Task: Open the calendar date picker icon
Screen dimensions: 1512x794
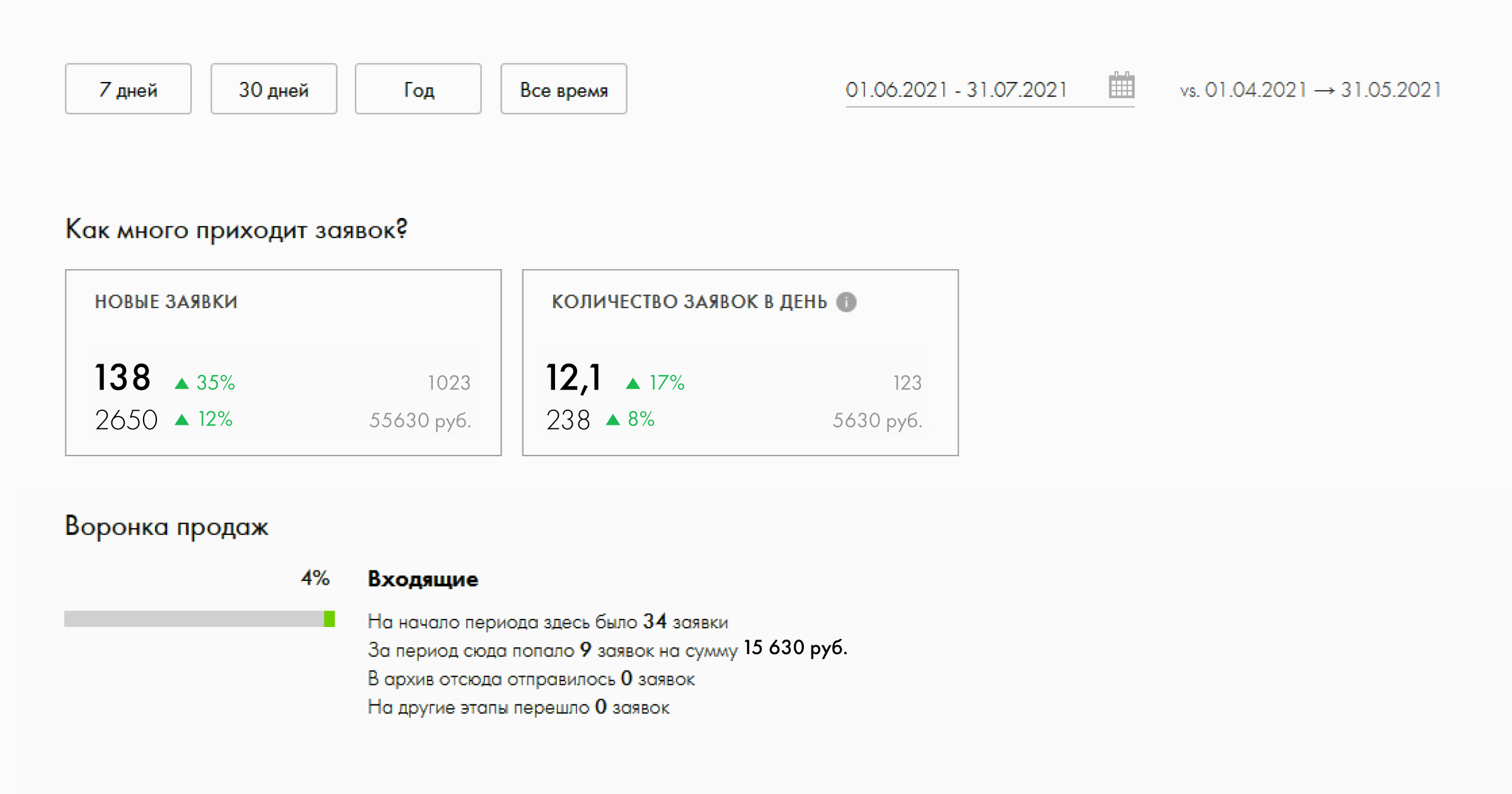Action: pos(1121,85)
